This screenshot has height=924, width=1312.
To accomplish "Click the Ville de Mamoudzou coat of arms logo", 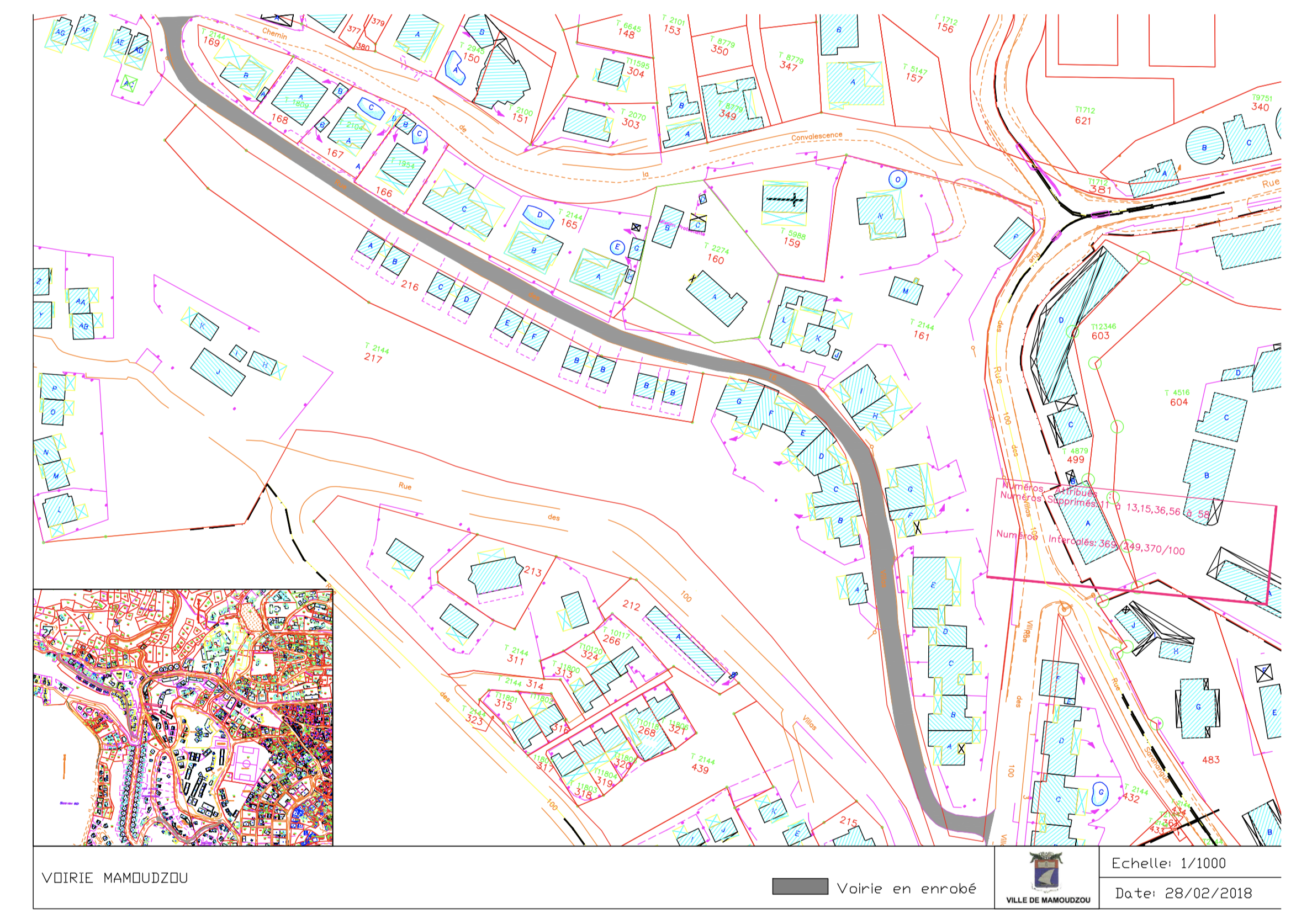I will (x=1048, y=873).
